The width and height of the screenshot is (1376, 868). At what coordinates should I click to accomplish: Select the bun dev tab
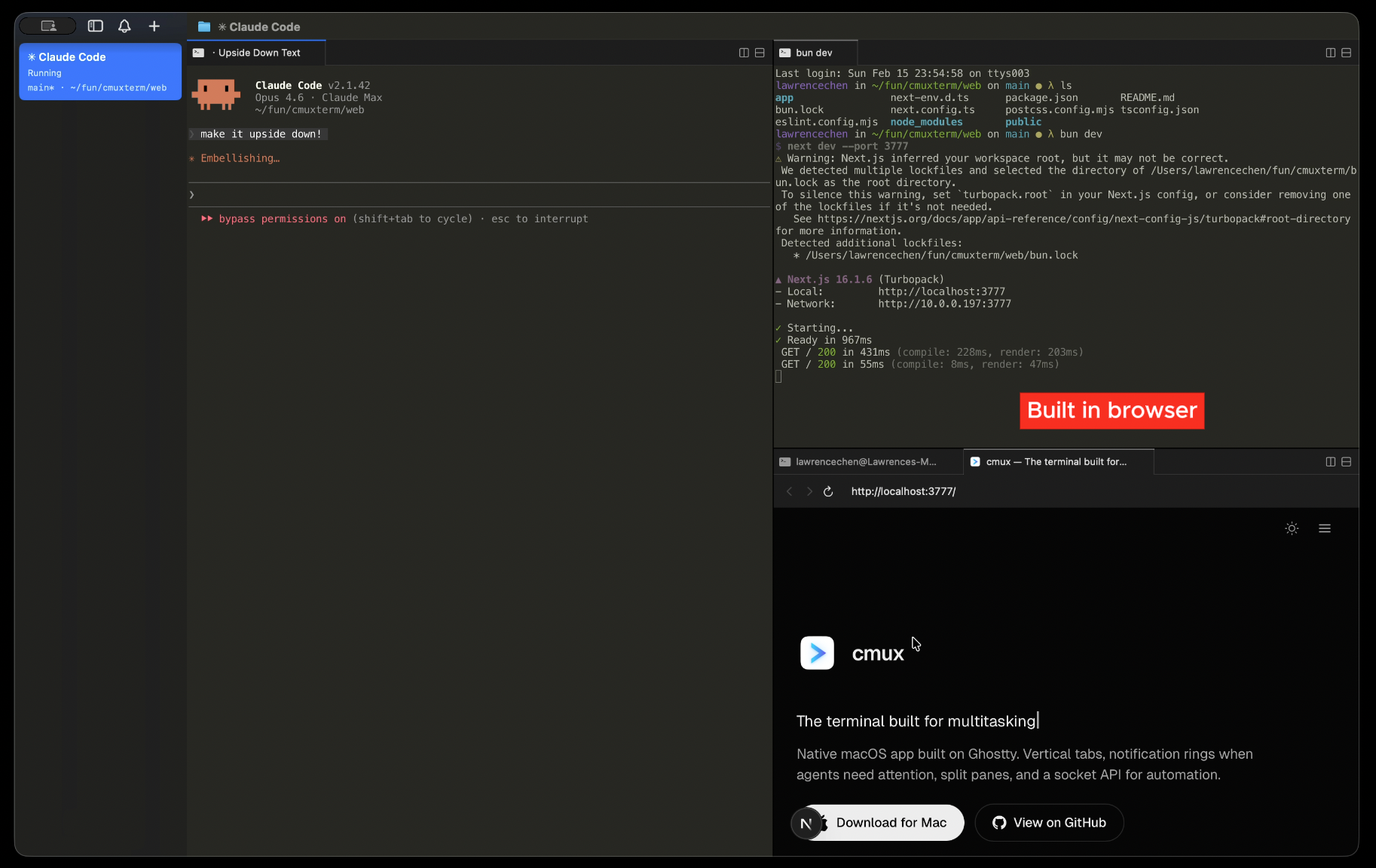pos(814,52)
